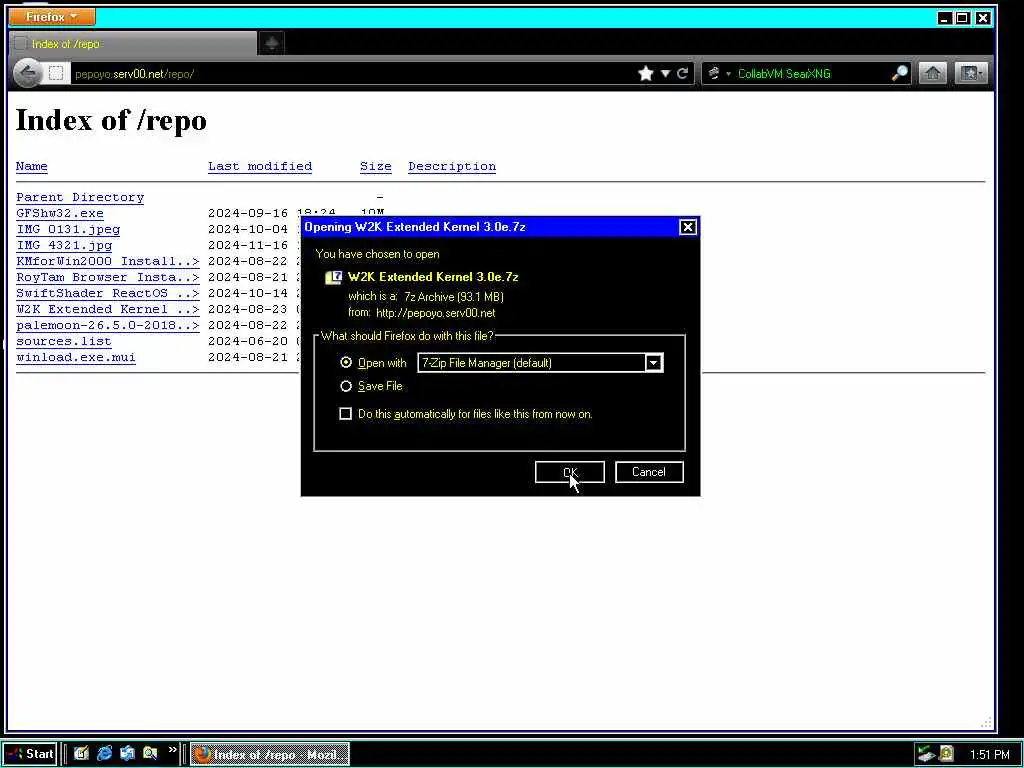
Task: Click Index of /repo Mozilla taskbar button
Action: pos(270,754)
